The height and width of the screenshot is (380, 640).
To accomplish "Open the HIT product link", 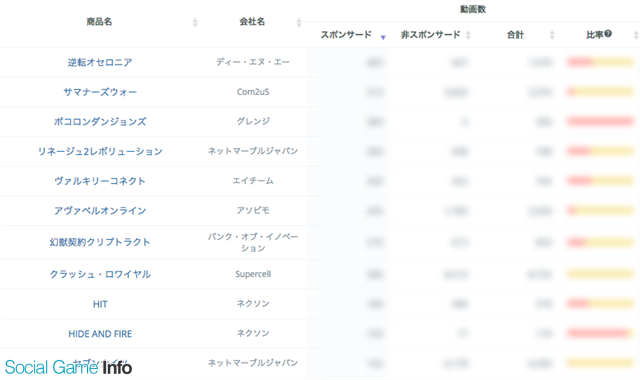I will point(100,304).
